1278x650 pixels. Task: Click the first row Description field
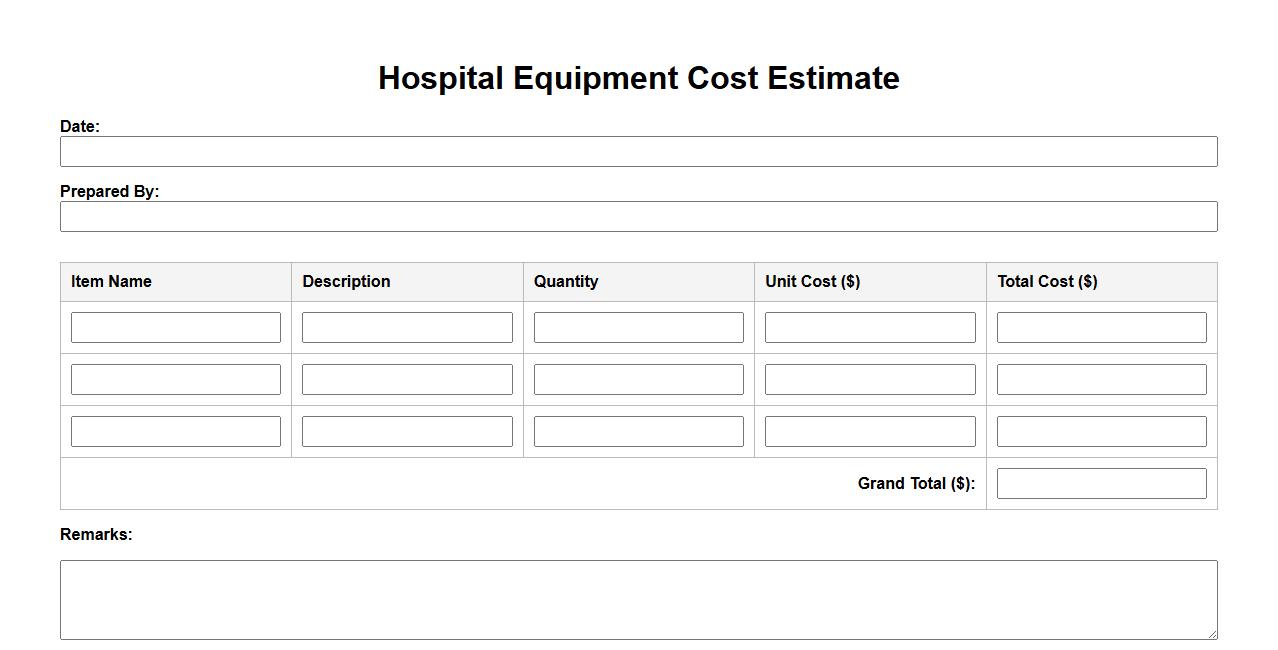[407, 328]
